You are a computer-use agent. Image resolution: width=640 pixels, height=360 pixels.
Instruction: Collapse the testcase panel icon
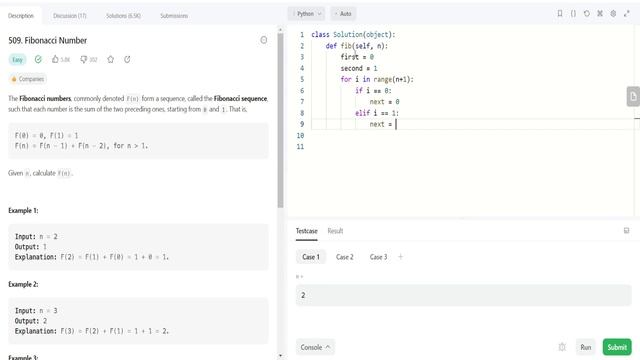click(x=627, y=231)
